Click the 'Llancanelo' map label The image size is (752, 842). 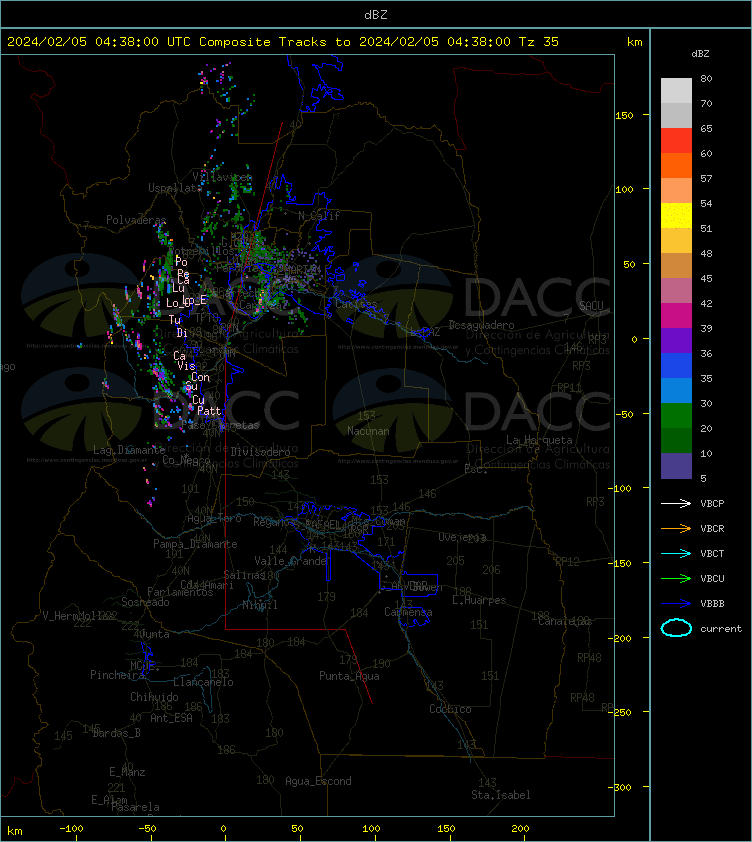coord(203,682)
